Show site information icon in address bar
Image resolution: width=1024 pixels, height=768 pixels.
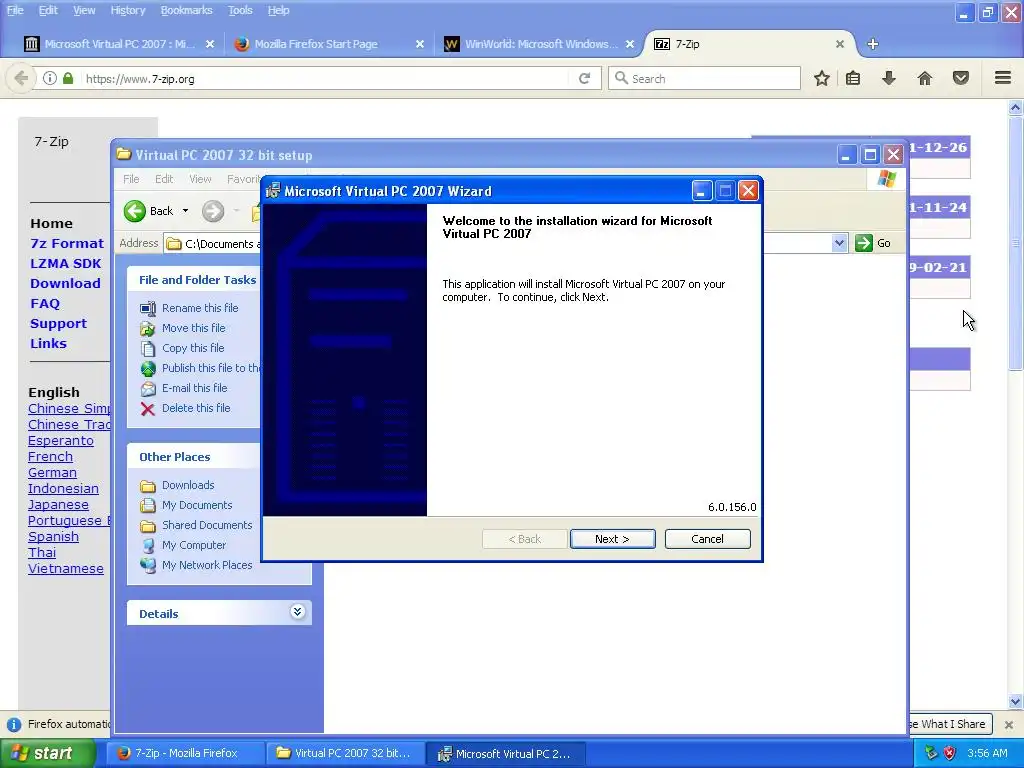50,78
